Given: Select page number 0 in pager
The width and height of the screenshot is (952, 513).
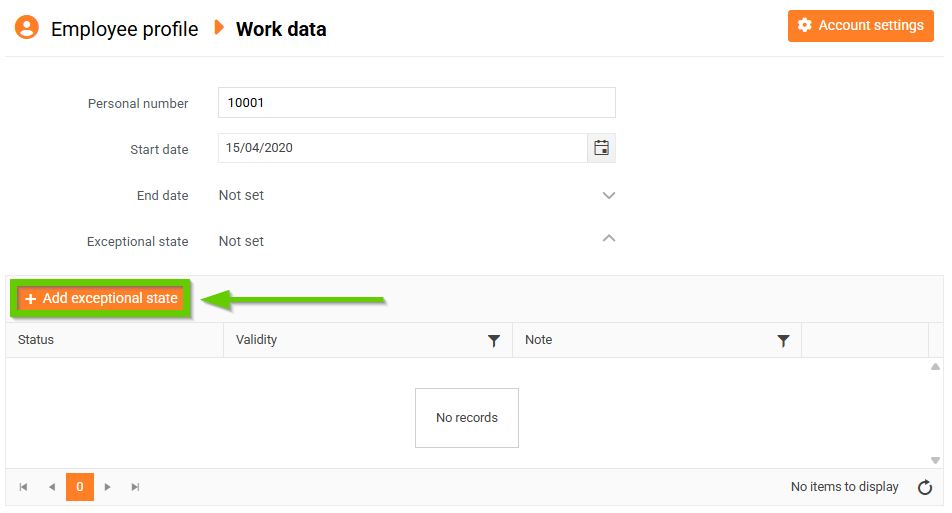Looking at the screenshot, I should 80,487.
